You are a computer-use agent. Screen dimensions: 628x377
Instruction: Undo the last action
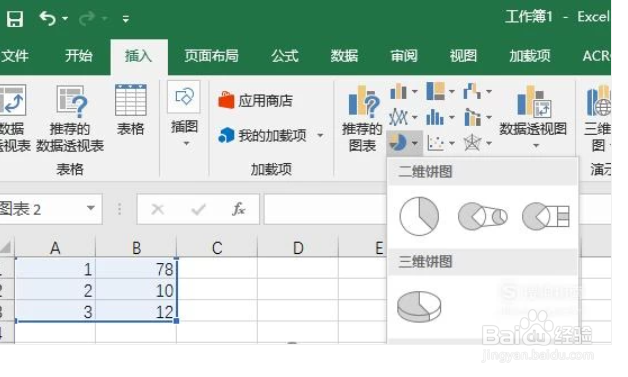click(48, 18)
